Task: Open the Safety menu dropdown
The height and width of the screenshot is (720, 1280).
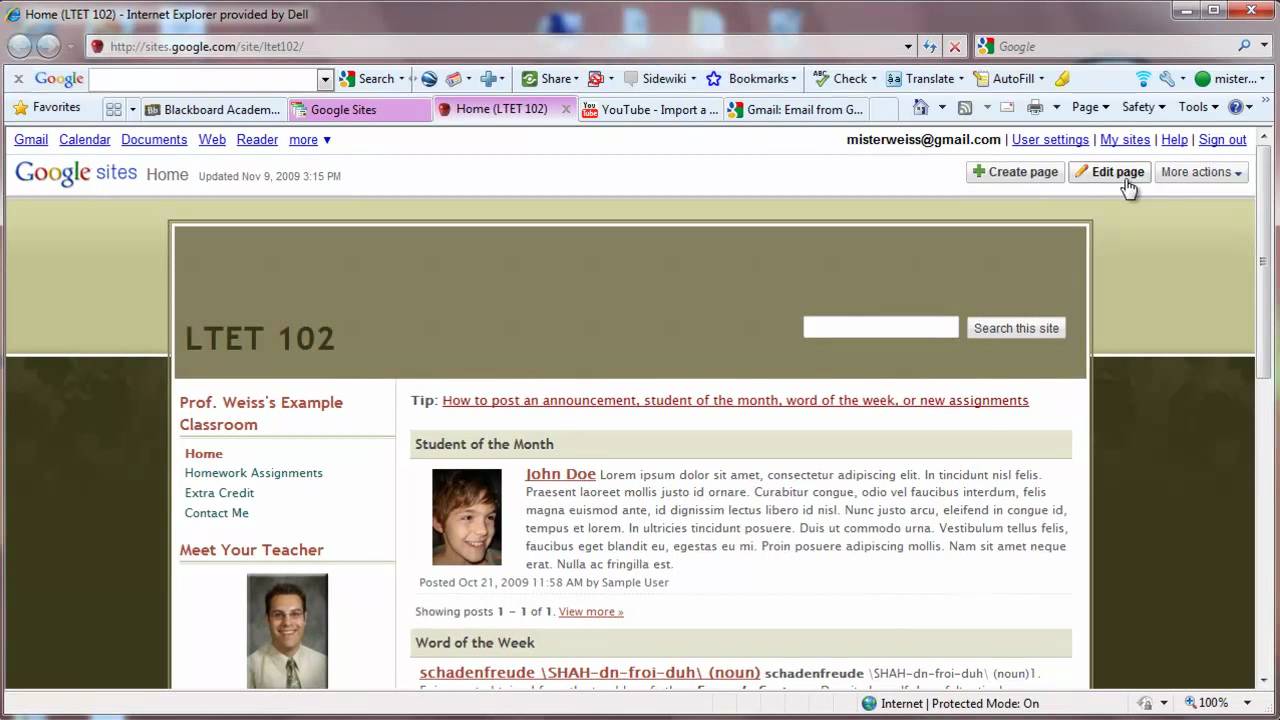Action: point(1143,107)
